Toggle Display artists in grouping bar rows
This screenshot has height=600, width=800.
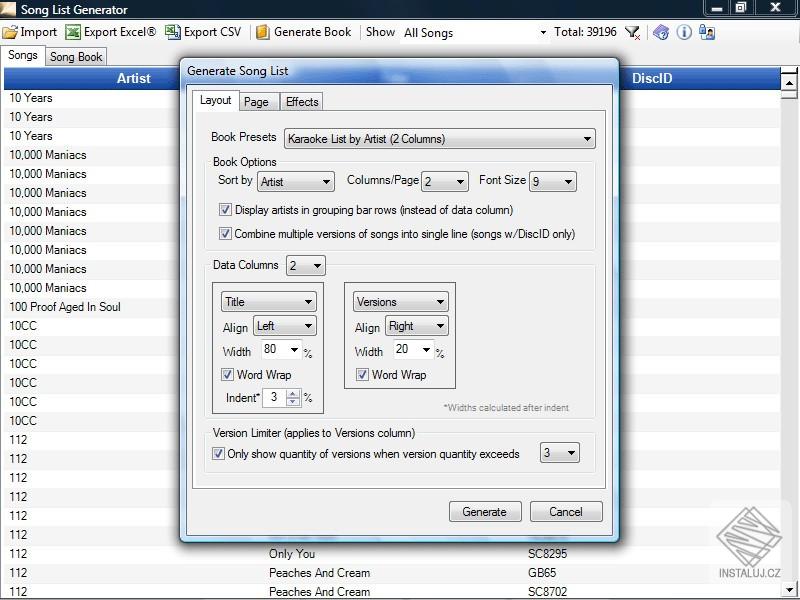[x=225, y=210]
